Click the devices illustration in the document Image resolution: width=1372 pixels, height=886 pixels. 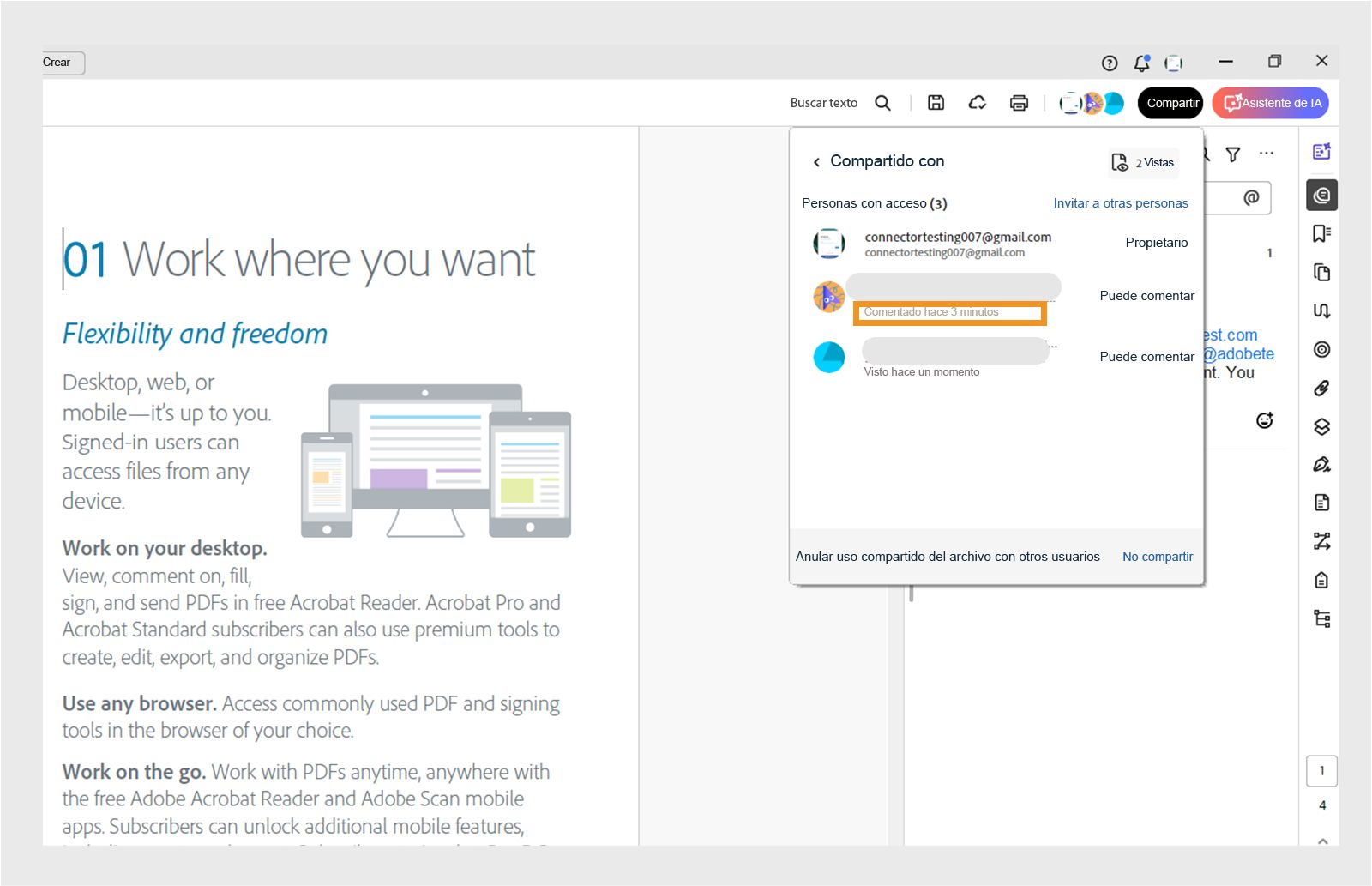click(x=436, y=461)
